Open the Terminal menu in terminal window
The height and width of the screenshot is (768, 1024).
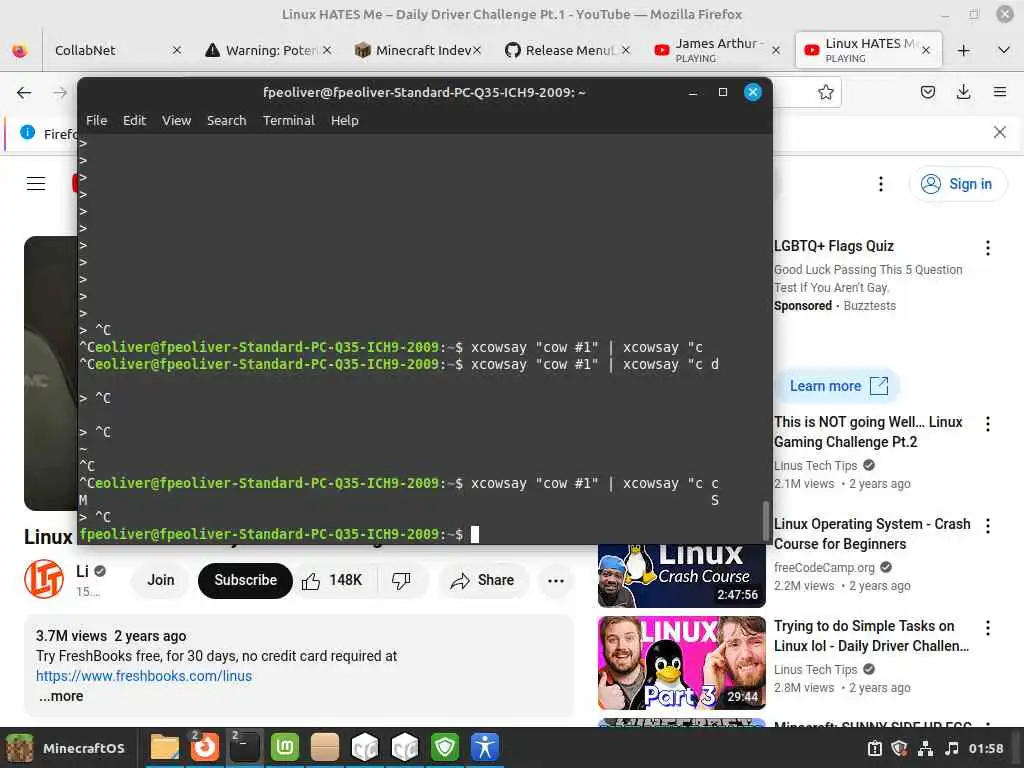pyautogui.click(x=289, y=120)
